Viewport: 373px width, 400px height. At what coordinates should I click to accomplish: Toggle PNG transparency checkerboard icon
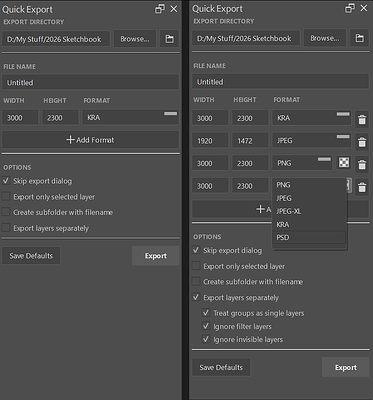(x=344, y=163)
